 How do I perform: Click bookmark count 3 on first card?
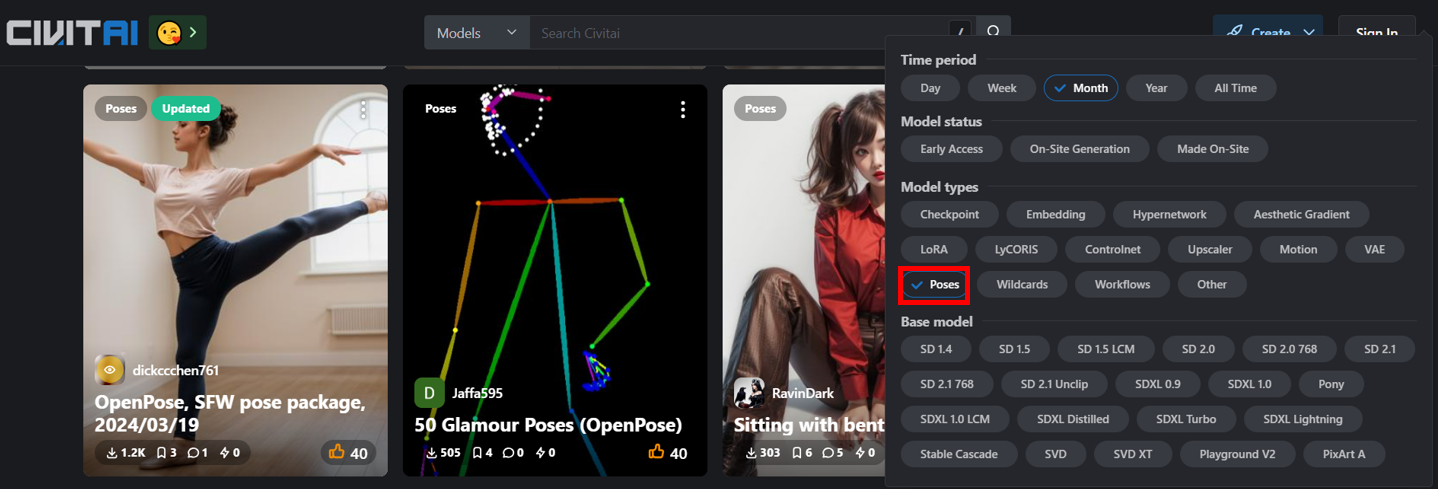166,453
